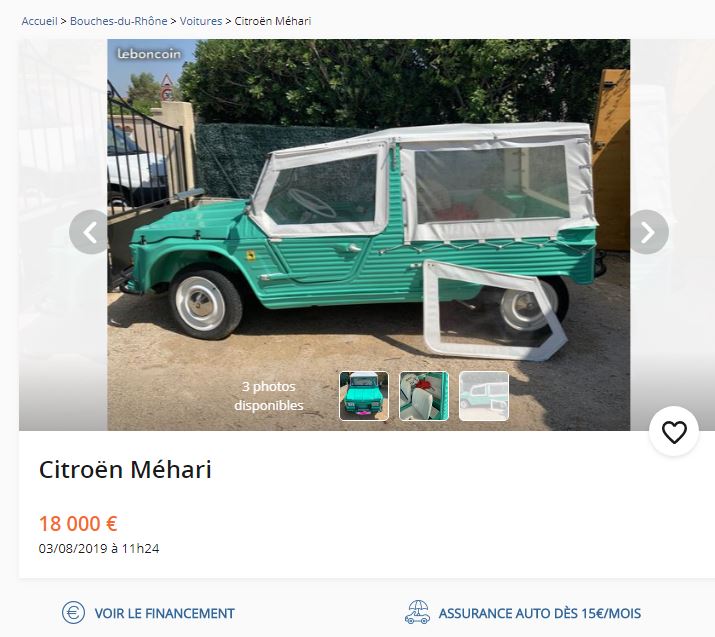Select the side-view faded thumbnail
The height and width of the screenshot is (637, 715).
[x=484, y=396]
